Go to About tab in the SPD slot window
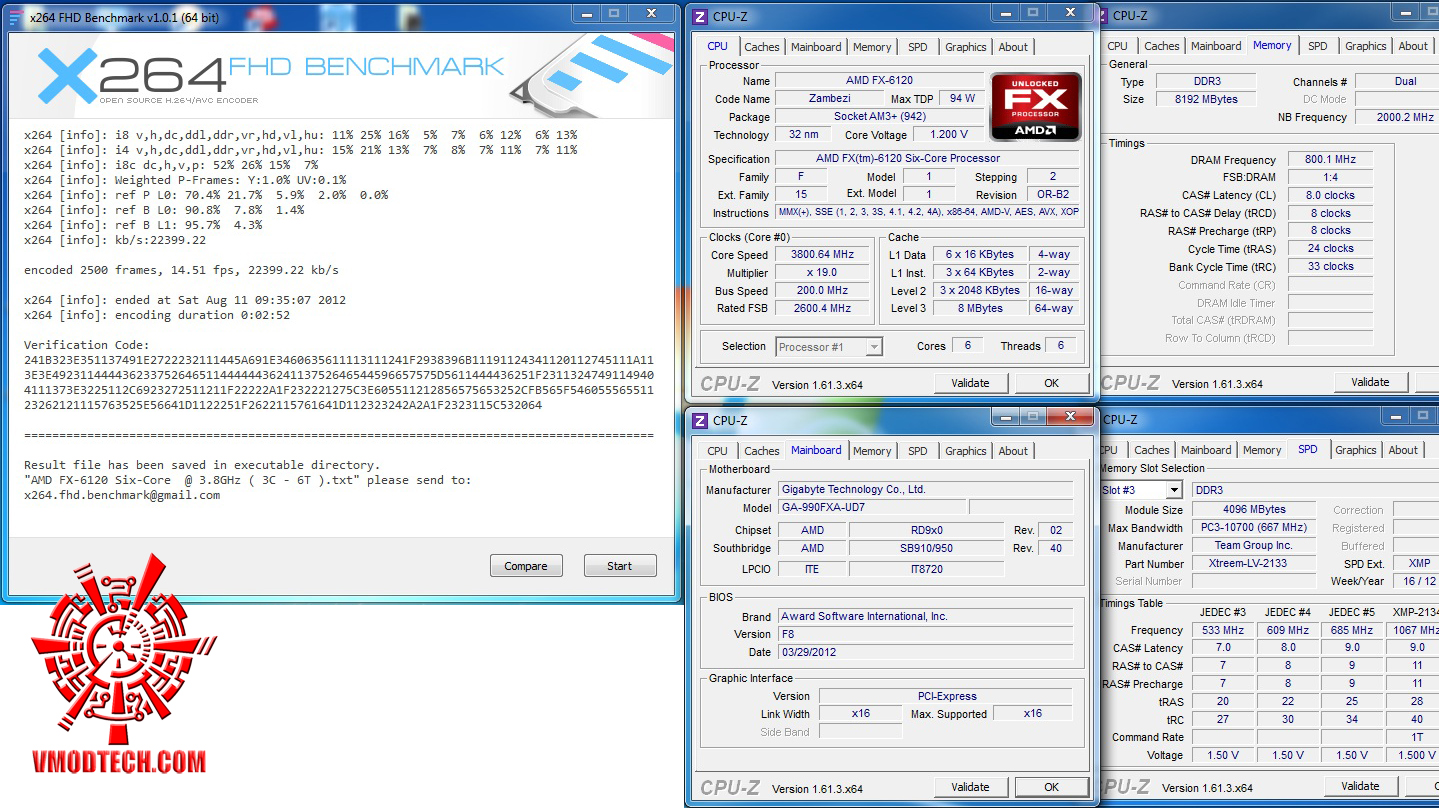This screenshot has height=808, width=1439. [x=1403, y=450]
